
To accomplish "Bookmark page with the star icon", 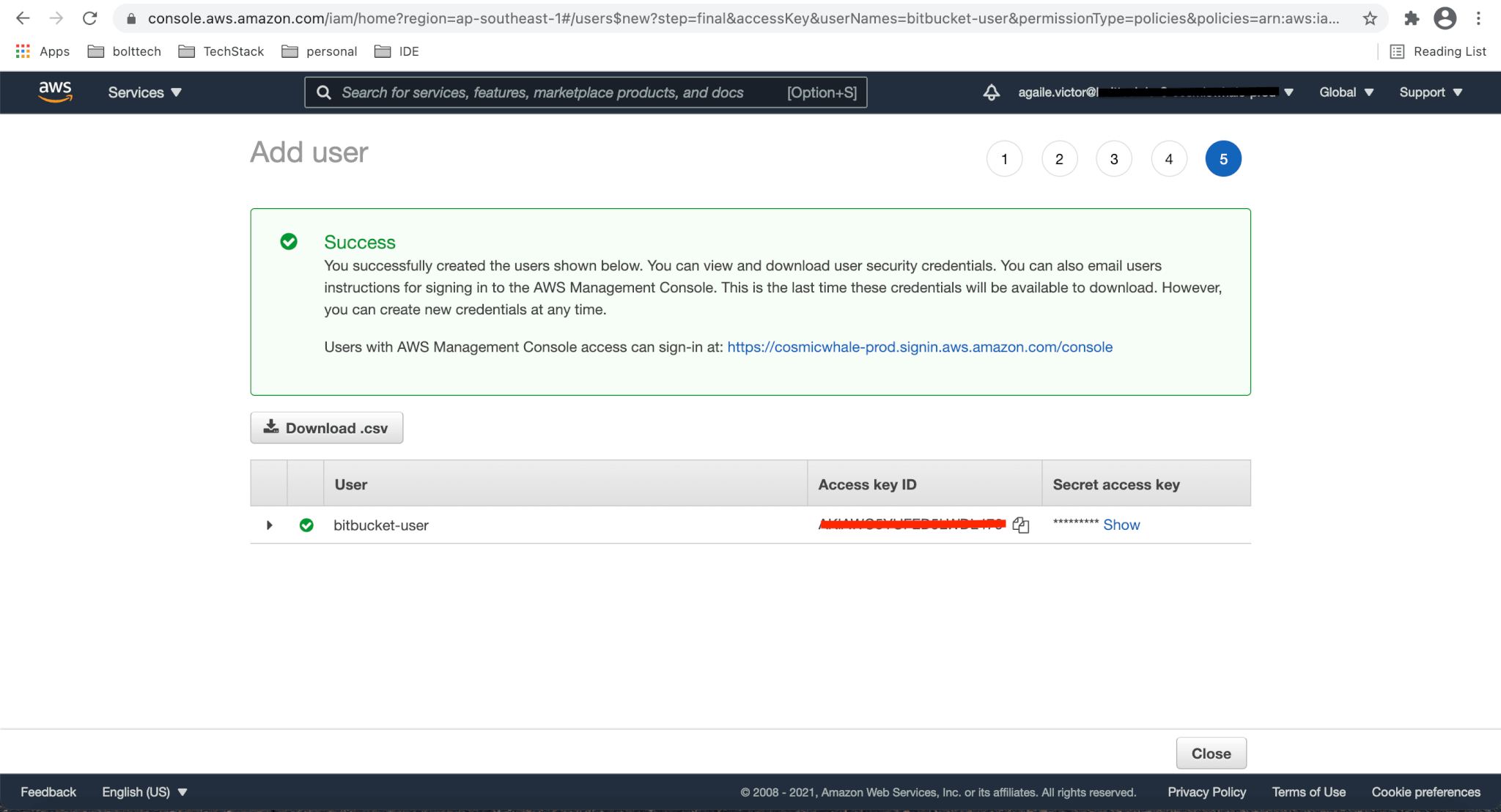I will click(1369, 18).
